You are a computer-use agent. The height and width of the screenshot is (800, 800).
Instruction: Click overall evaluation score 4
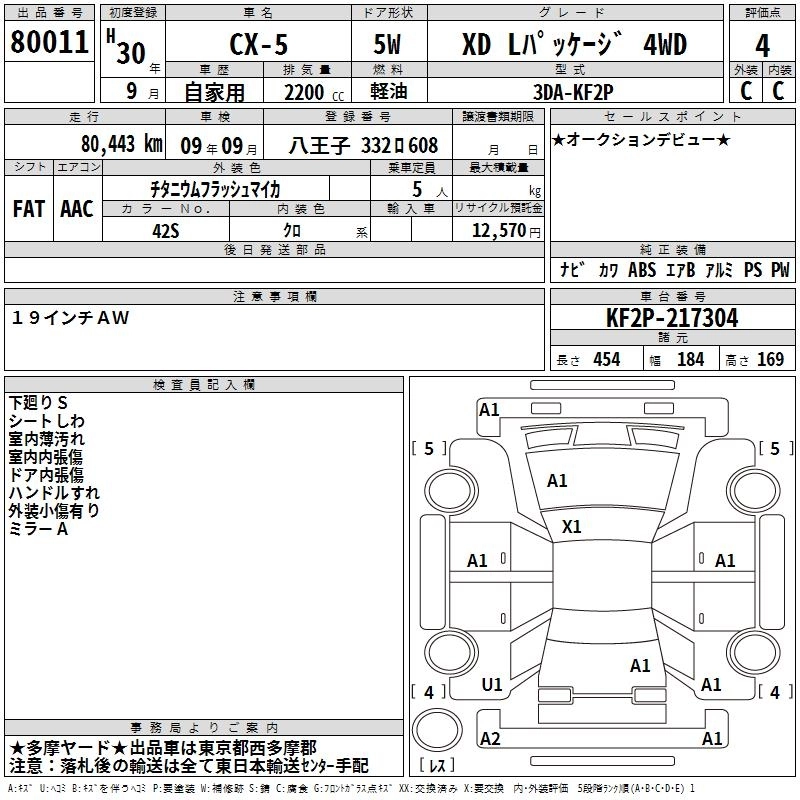tap(762, 46)
